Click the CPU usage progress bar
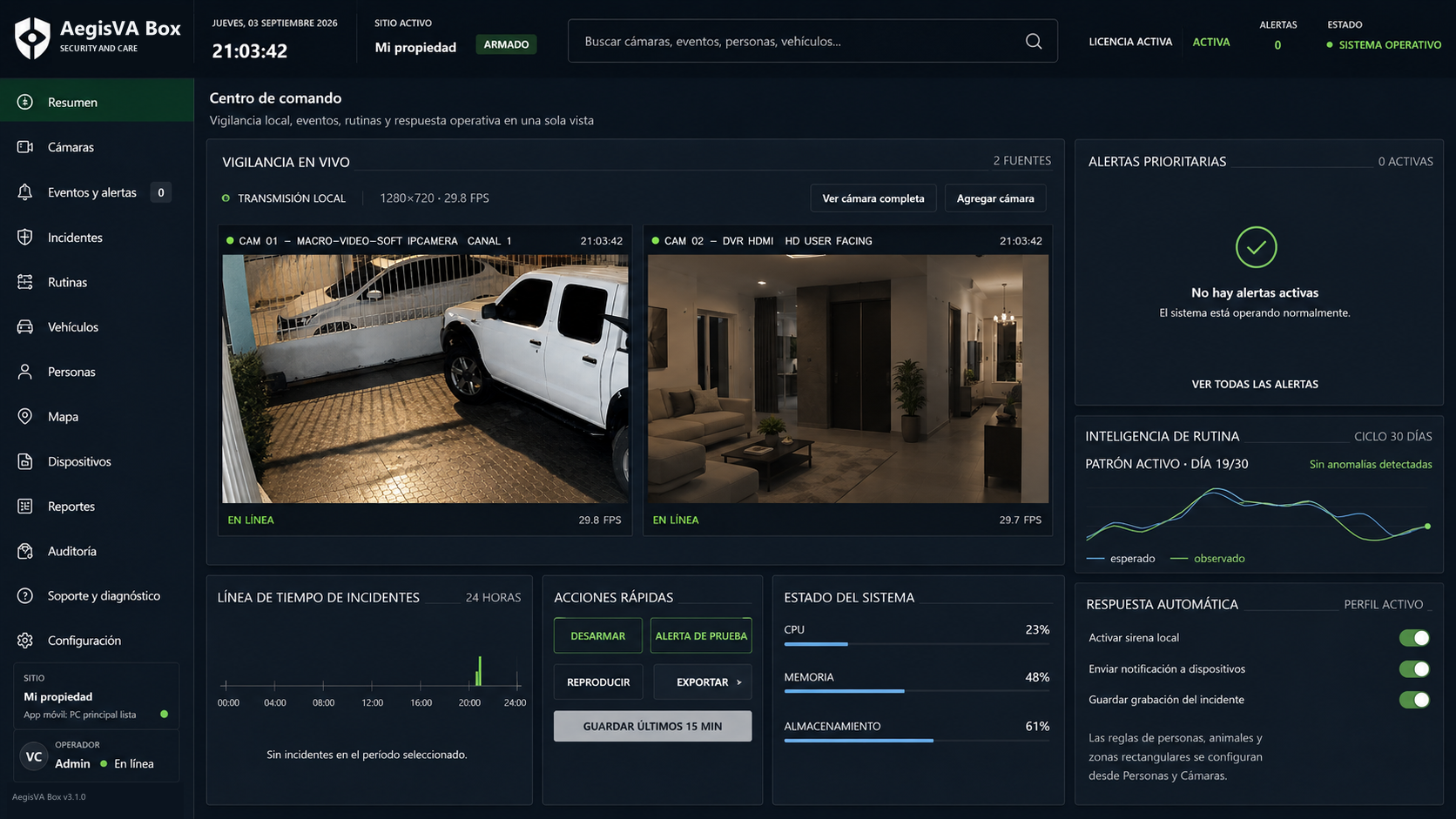Viewport: 1456px width, 819px height. click(916, 644)
